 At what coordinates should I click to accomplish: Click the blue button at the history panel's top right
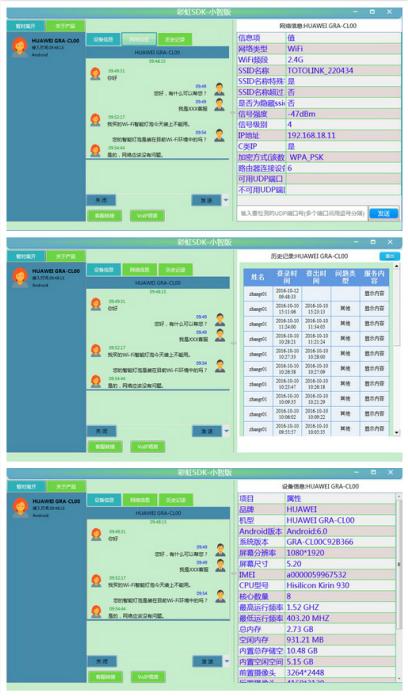click(389, 256)
